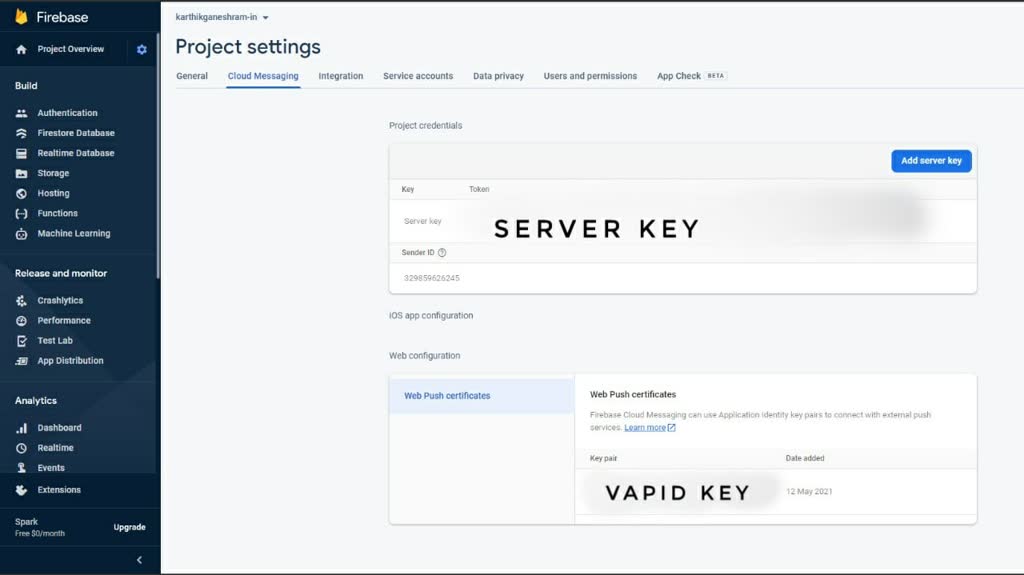Click the iOS app configuration heading

pos(431,316)
